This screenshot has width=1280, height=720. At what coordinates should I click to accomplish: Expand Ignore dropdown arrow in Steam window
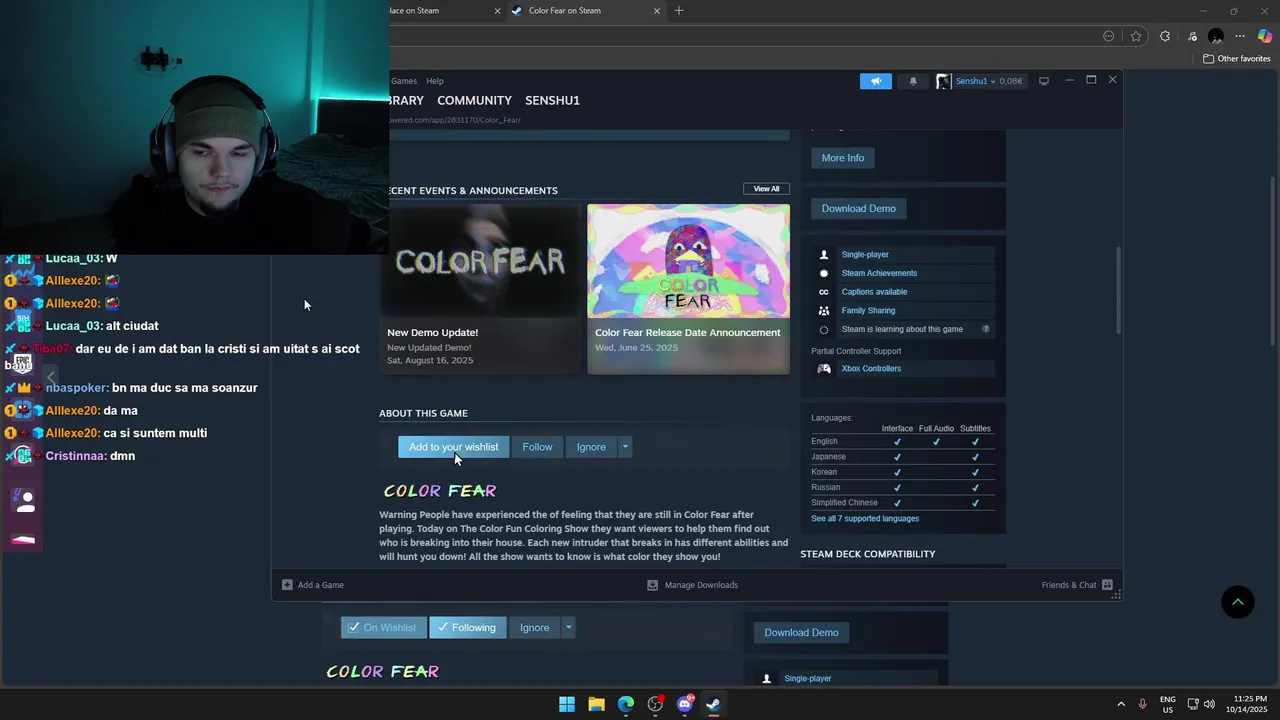pos(625,447)
